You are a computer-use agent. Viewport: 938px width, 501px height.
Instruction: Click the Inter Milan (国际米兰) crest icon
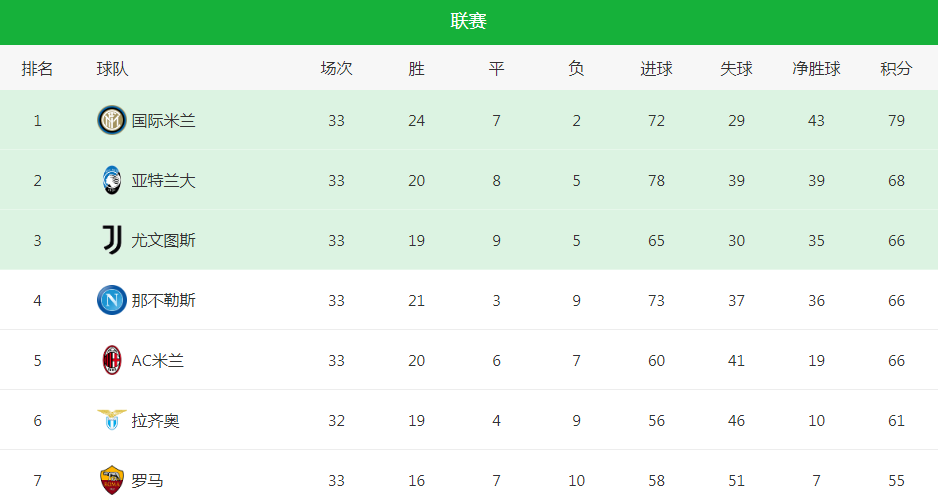tap(112, 120)
